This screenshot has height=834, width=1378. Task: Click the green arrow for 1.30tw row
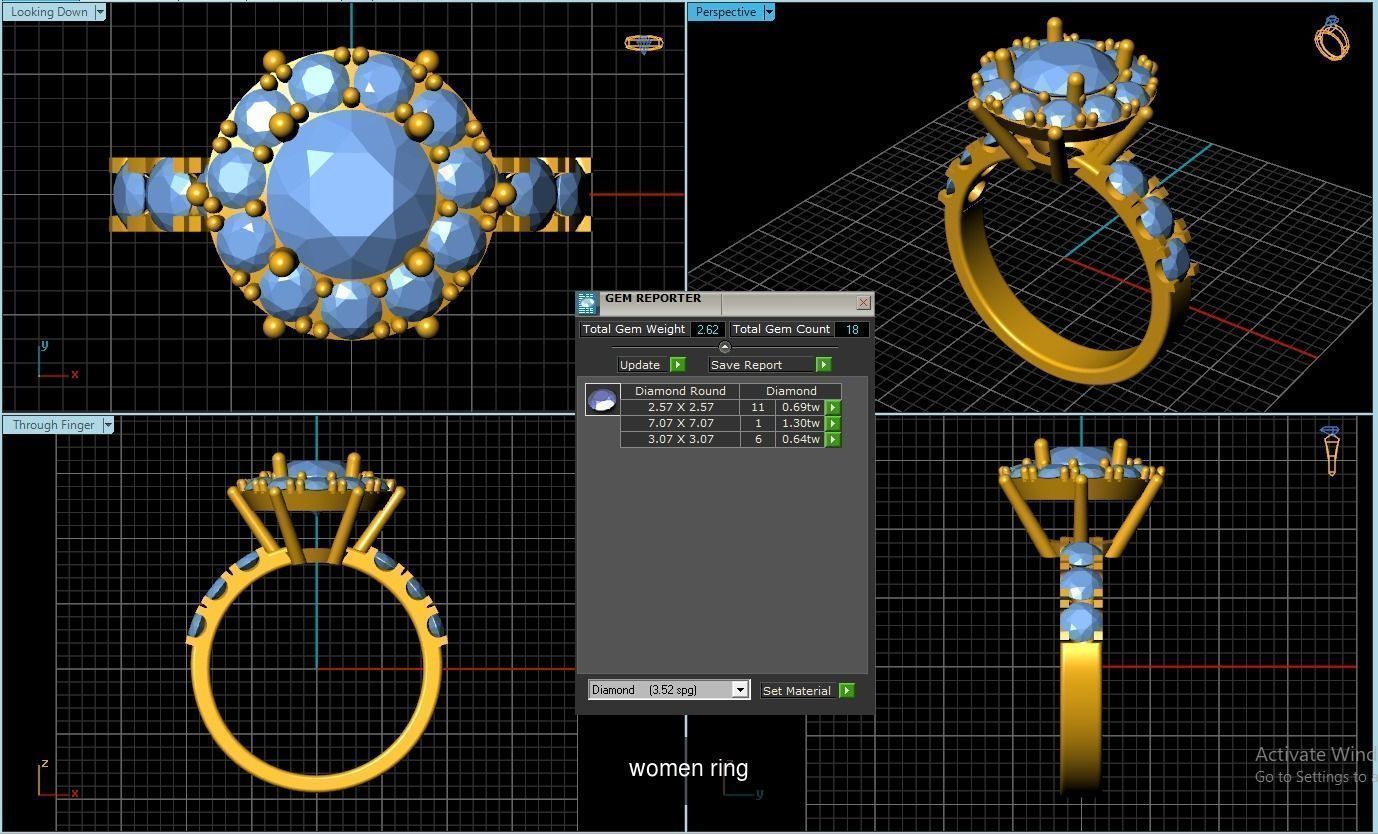click(x=833, y=423)
